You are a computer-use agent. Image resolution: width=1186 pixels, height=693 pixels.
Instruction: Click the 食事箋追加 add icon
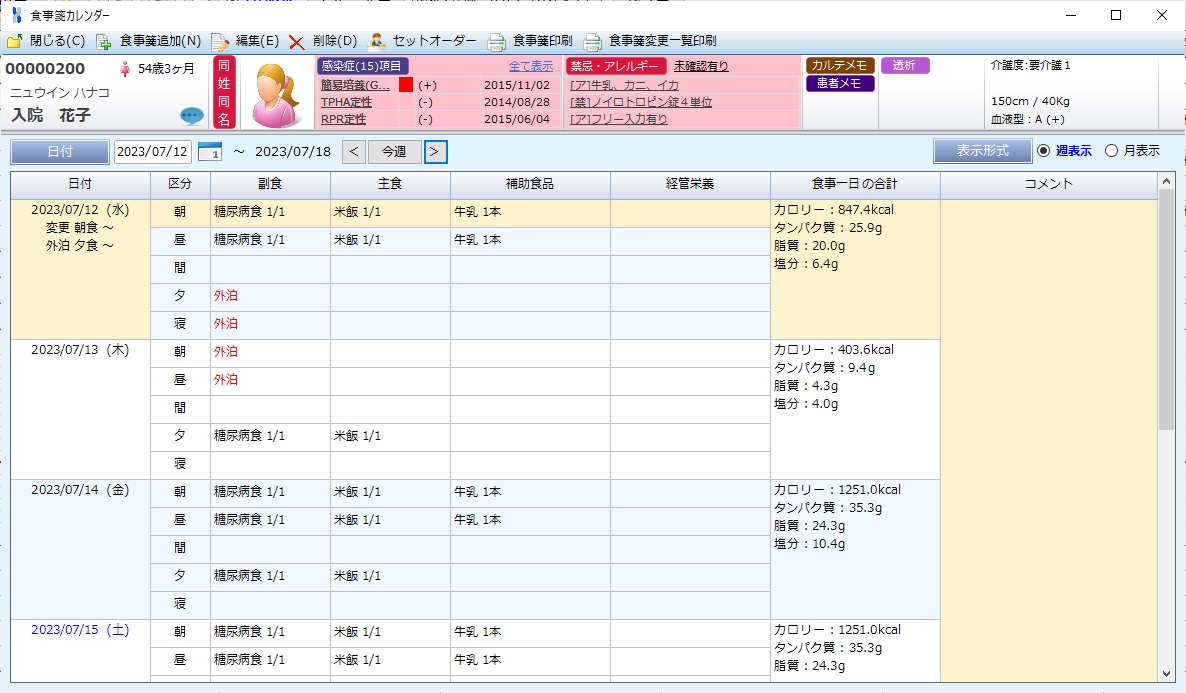(x=104, y=42)
